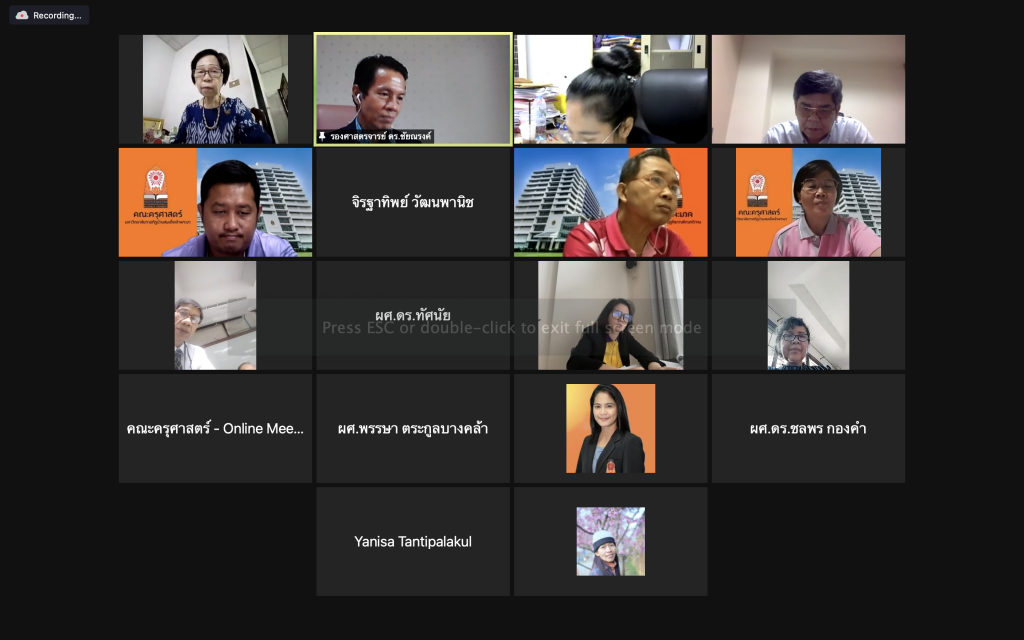Select the ผศ.ดร.ทัศนัย participant tile
This screenshot has height=640, width=1024.
(x=413, y=315)
